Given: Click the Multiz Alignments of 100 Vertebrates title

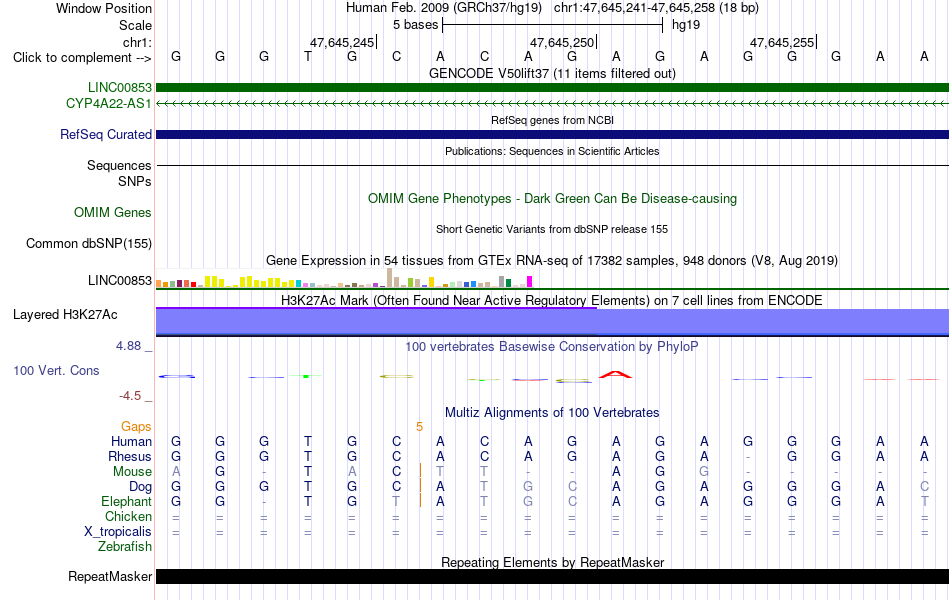Looking at the screenshot, I should point(552,413).
